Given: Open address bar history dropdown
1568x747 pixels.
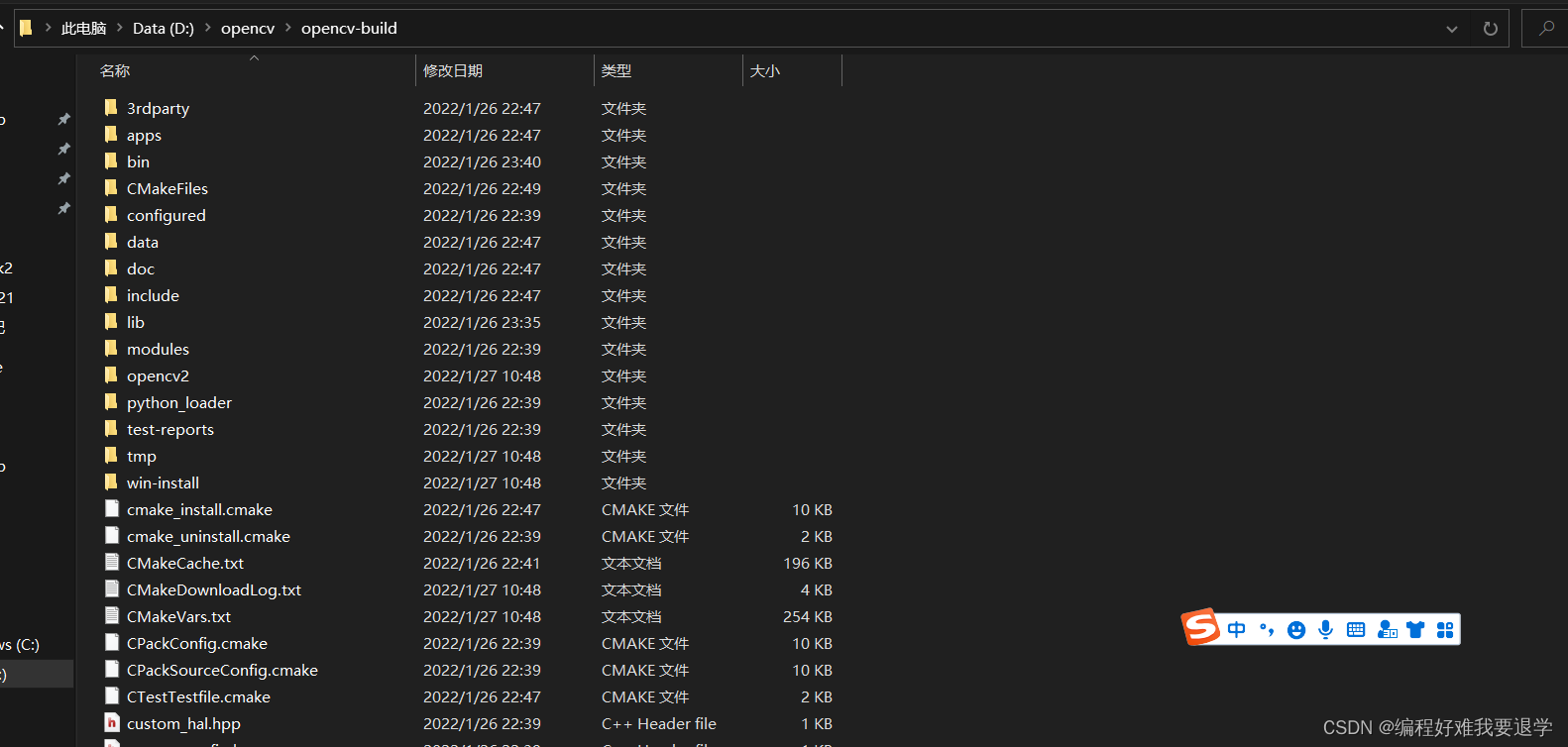Looking at the screenshot, I should 1452,29.
